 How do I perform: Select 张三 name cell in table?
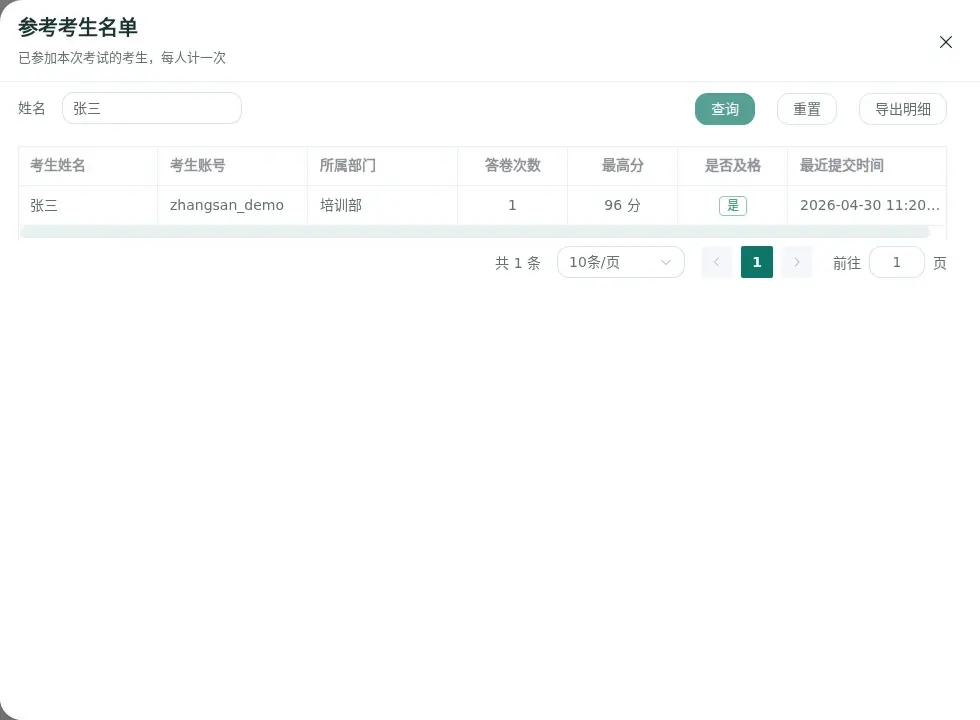coord(88,205)
